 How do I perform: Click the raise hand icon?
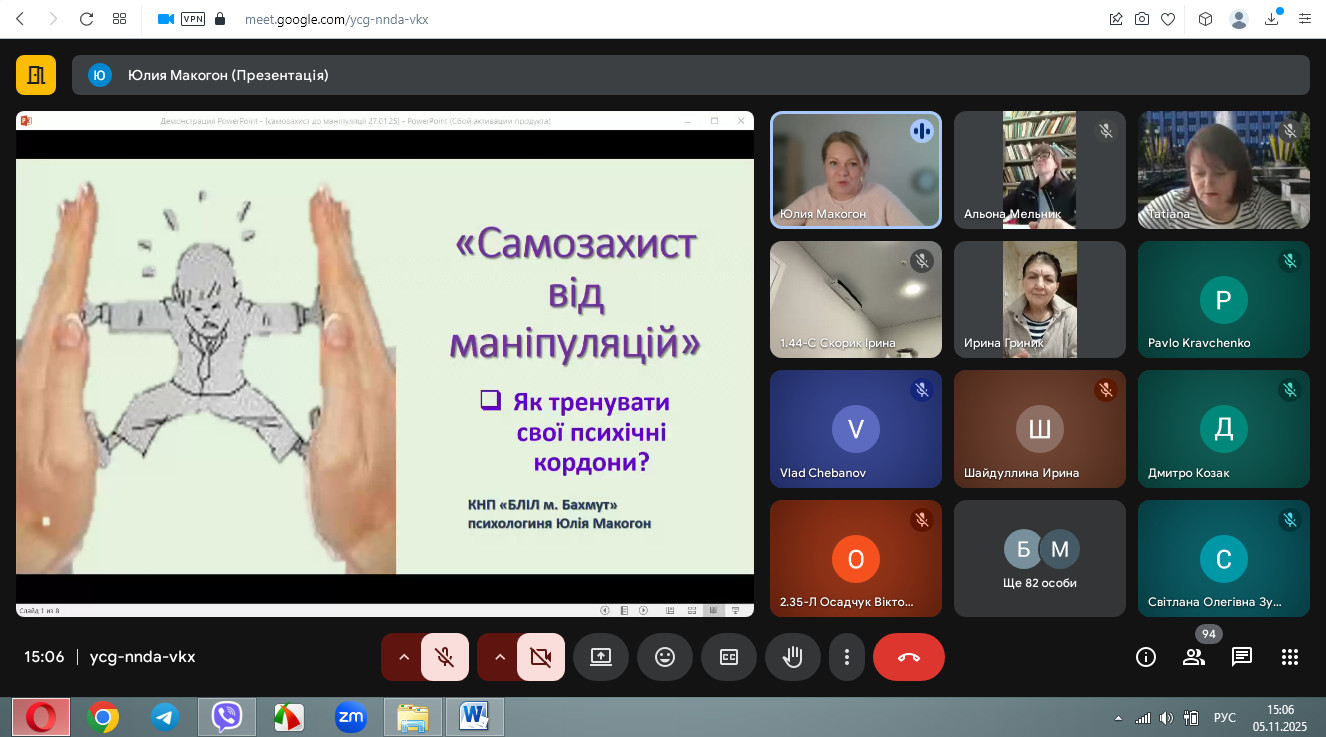[792, 657]
